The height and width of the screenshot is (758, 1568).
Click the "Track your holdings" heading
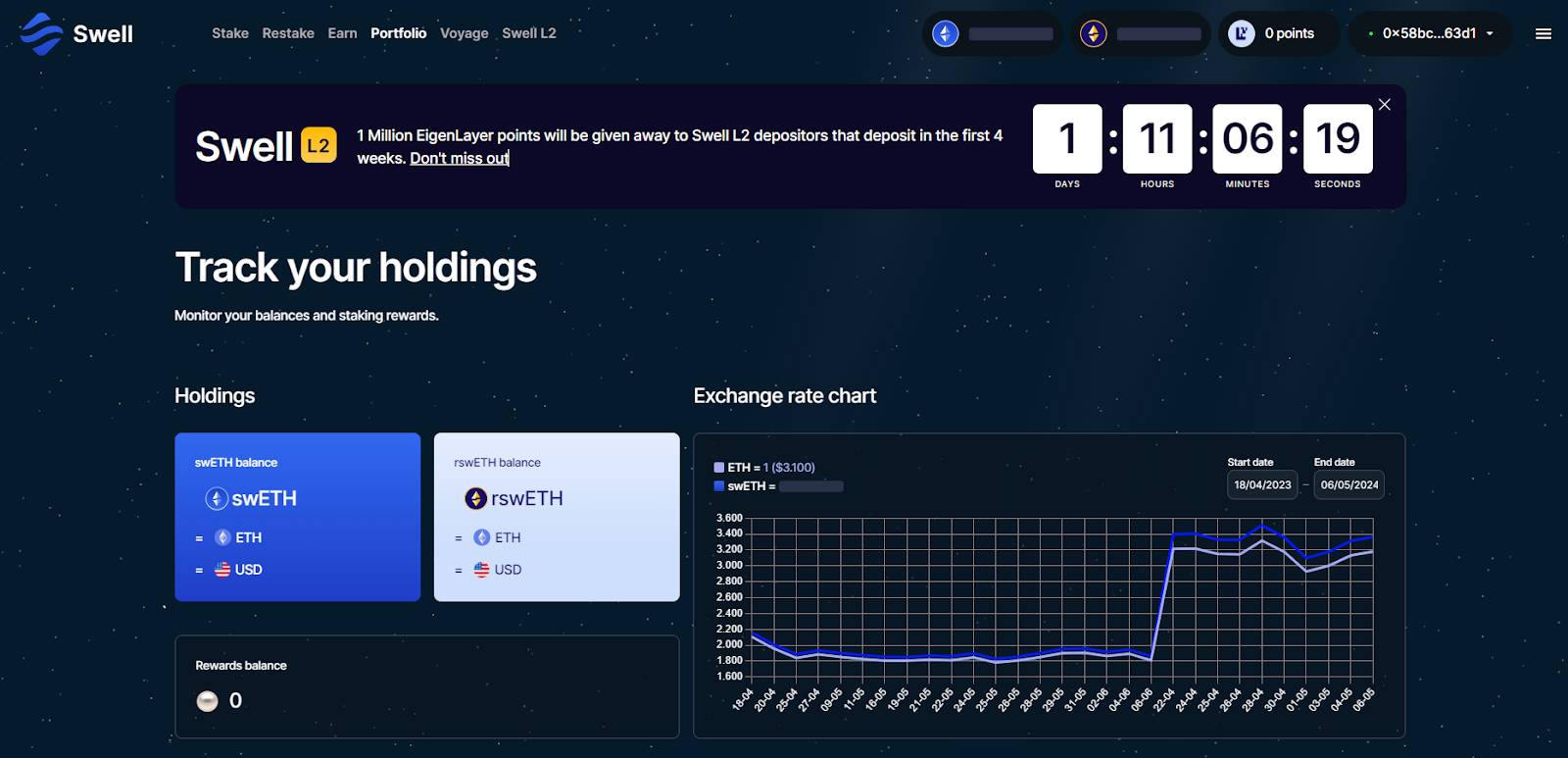click(x=356, y=268)
